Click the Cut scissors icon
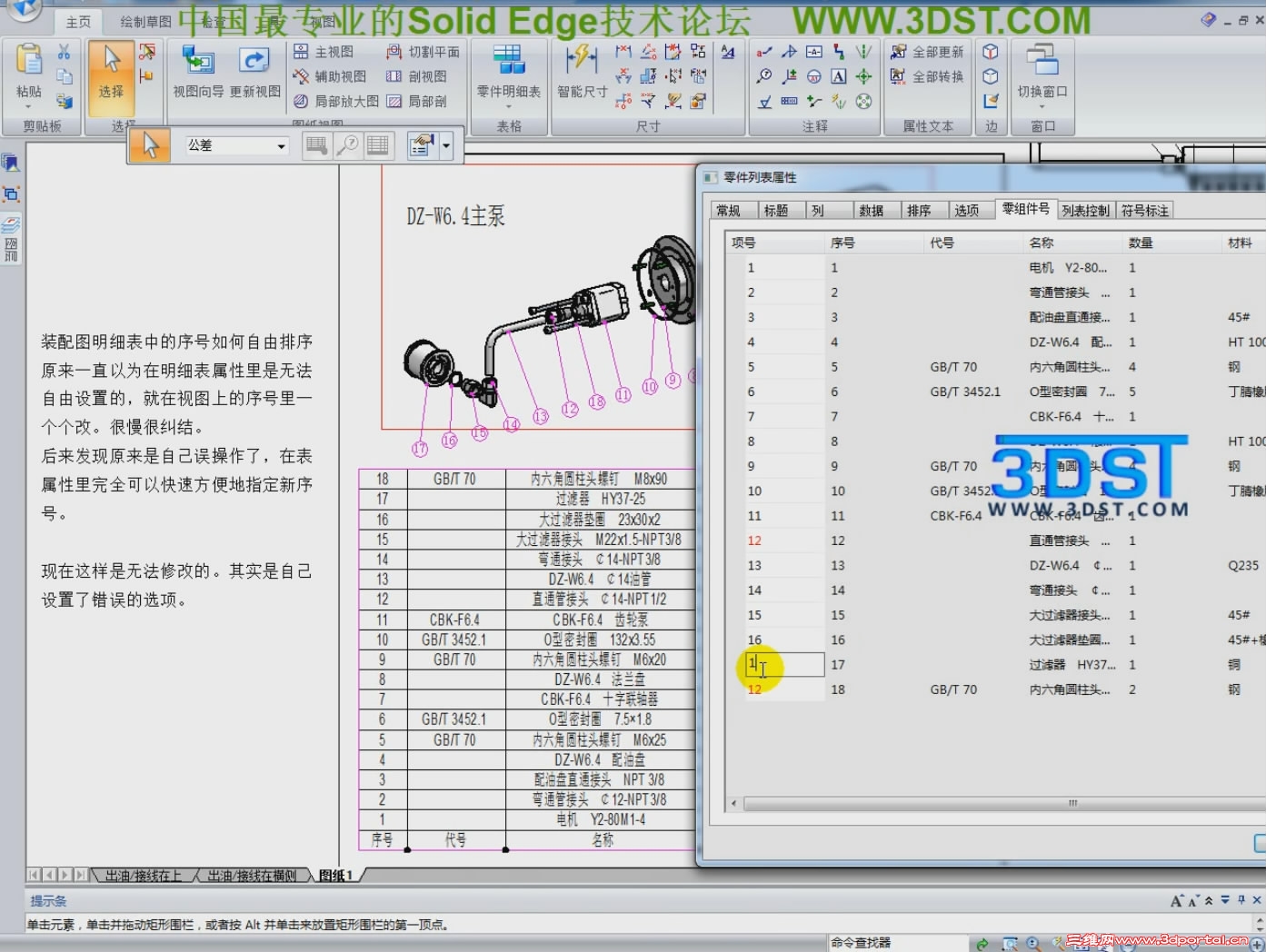The image size is (1266, 952). 64,53
